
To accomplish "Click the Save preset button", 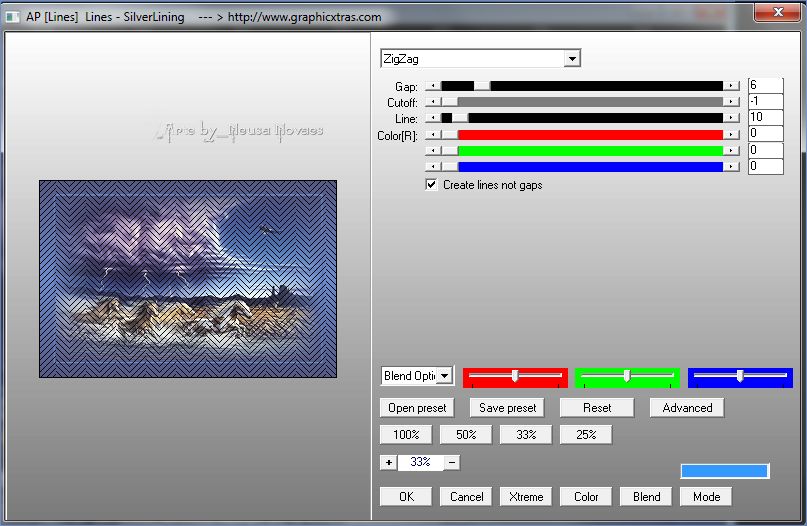I will (507, 408).
